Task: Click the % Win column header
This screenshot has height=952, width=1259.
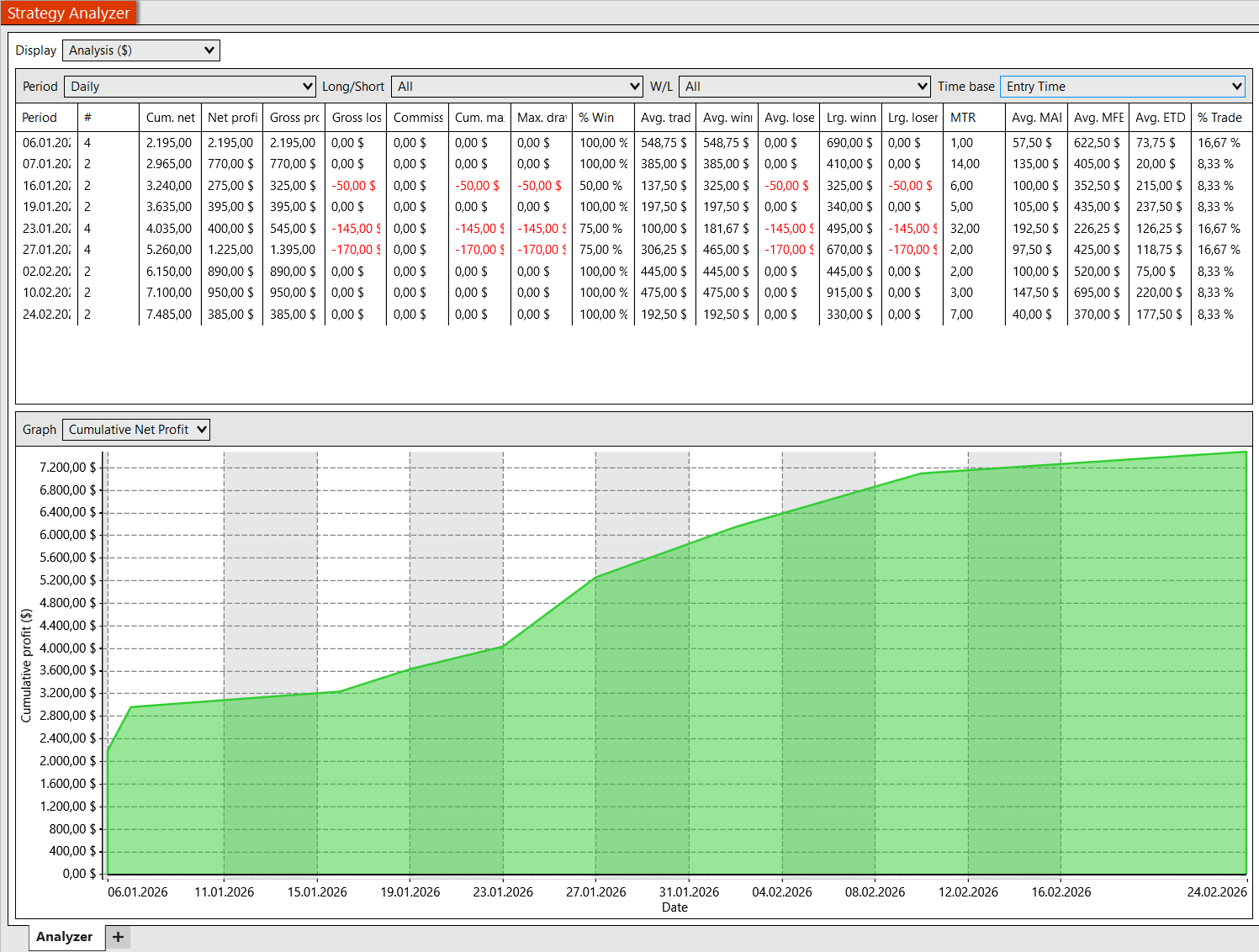Action: pos(597,118)
